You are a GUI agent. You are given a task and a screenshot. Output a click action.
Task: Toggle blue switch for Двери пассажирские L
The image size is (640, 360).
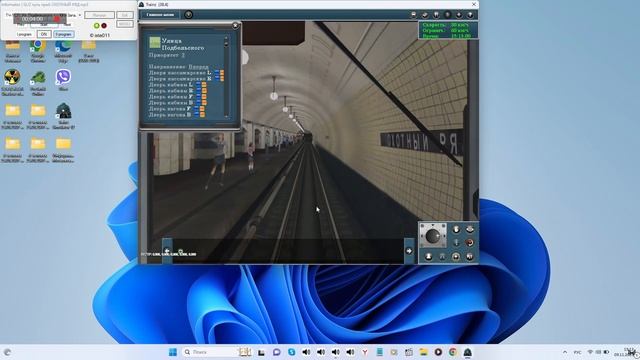point(217,73)
